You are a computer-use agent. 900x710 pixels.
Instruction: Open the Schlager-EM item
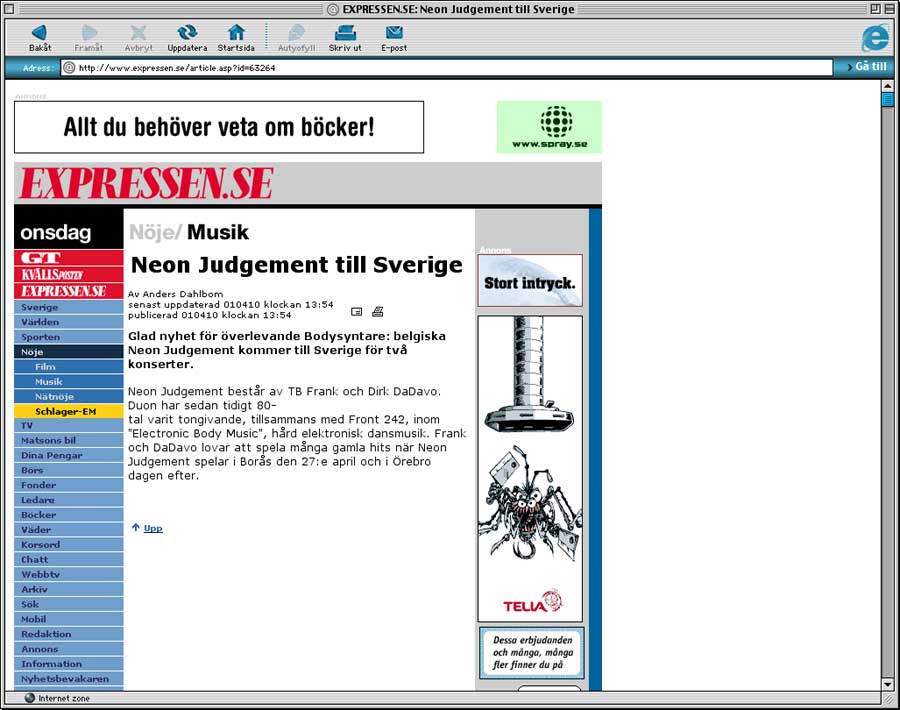click(x=68, y=412)
